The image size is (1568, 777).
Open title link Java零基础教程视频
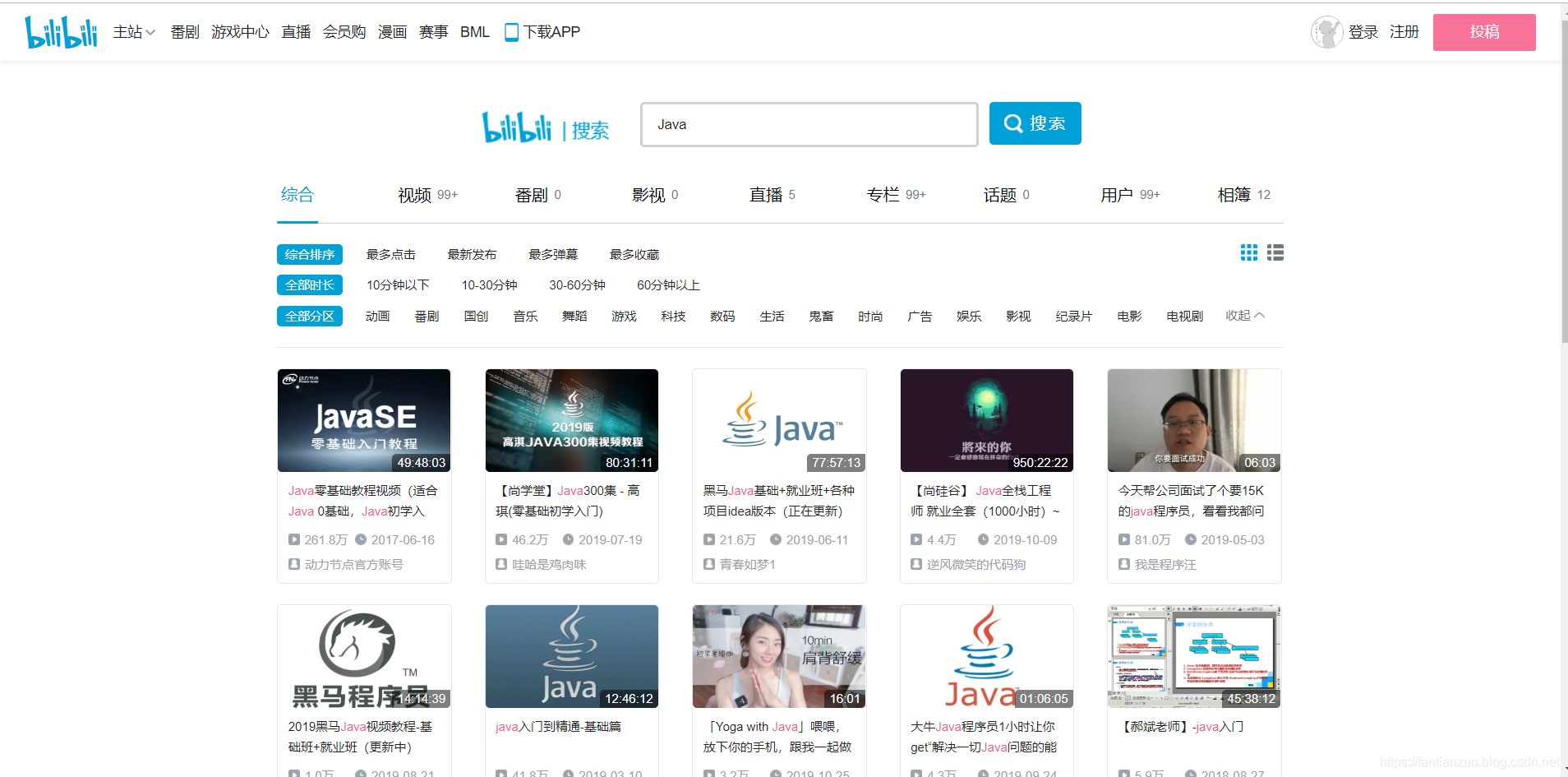click(362, 501)
